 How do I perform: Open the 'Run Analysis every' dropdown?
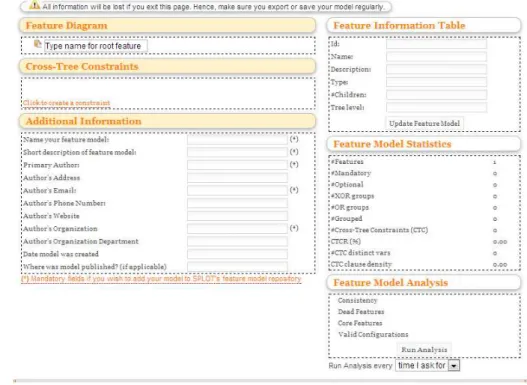tap(427, 366)
